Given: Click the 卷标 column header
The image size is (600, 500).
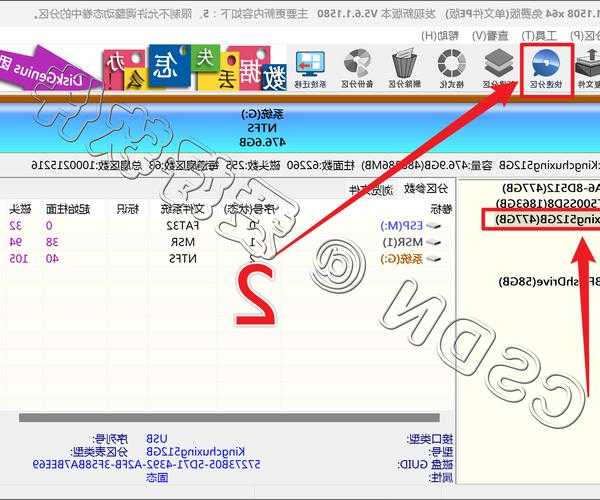Looking at the screenshot, I should [x=441, y=209].
